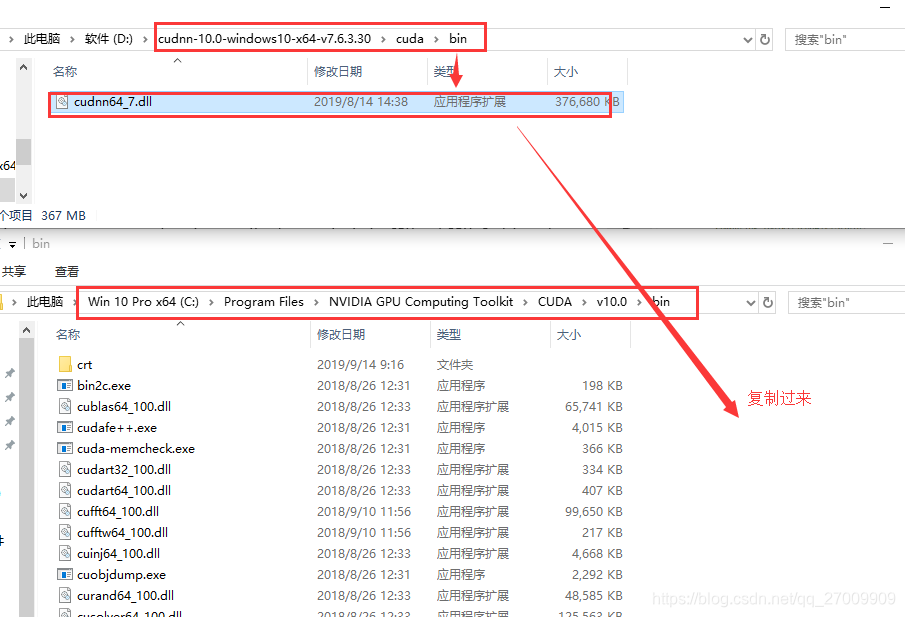Click the quick access toolbar dropdown arrow

pos(12,245)
